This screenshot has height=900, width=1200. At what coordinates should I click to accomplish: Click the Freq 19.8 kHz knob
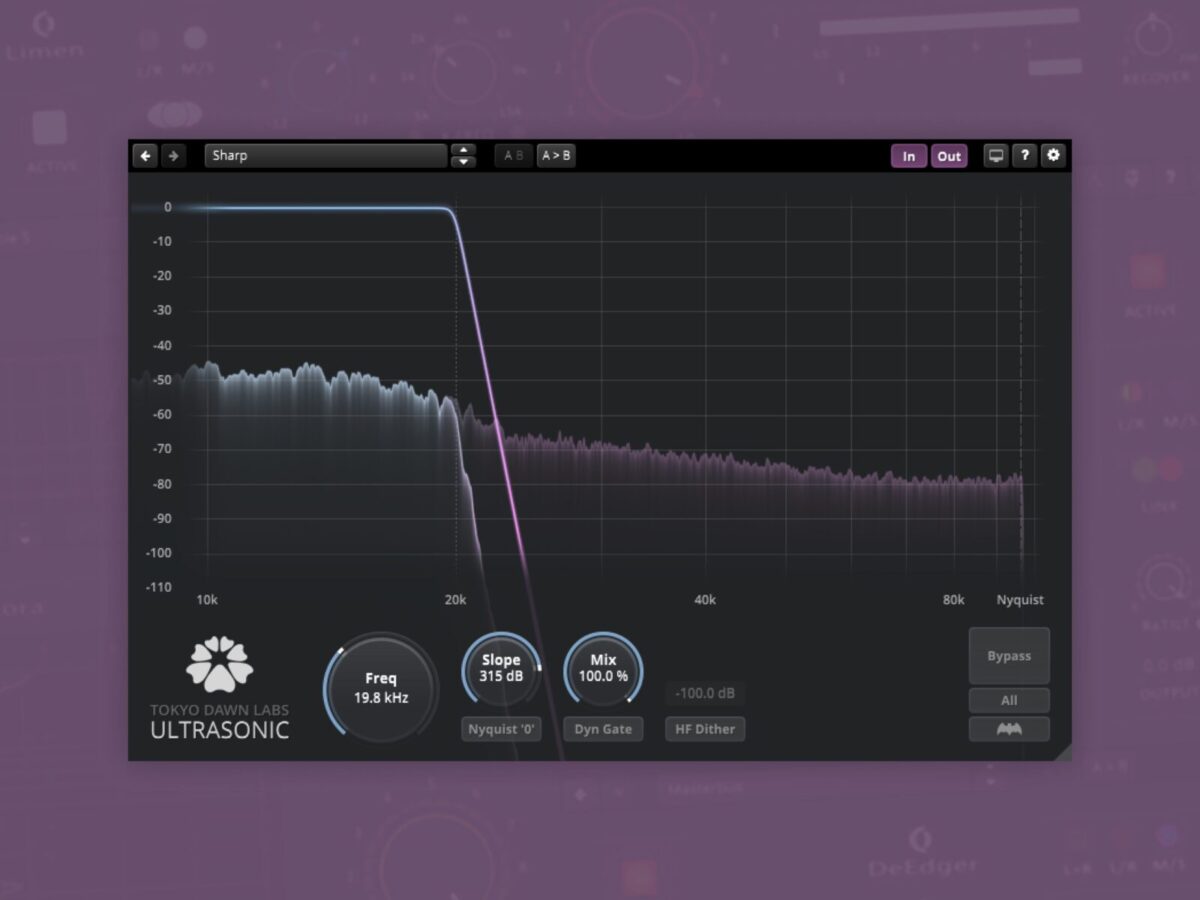point(381,688)
